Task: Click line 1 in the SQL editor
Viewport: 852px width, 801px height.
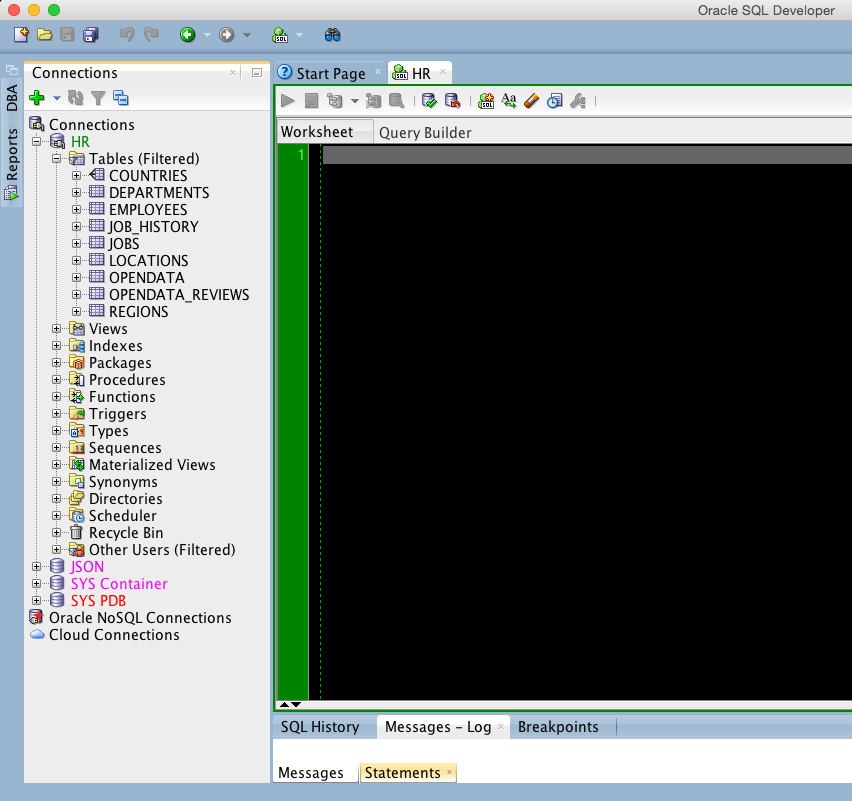Action: pyautogui.click(x=587, y=155)
